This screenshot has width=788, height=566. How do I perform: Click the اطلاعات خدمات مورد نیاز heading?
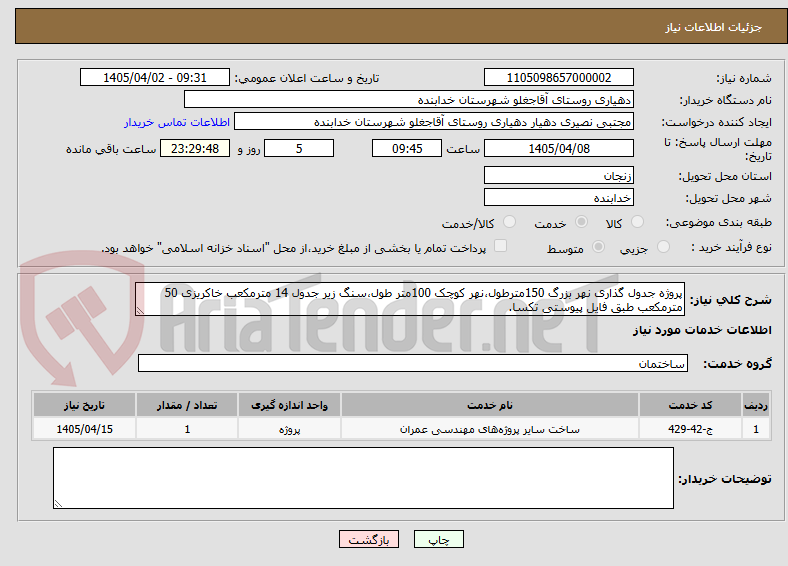(x=702, y=330)
